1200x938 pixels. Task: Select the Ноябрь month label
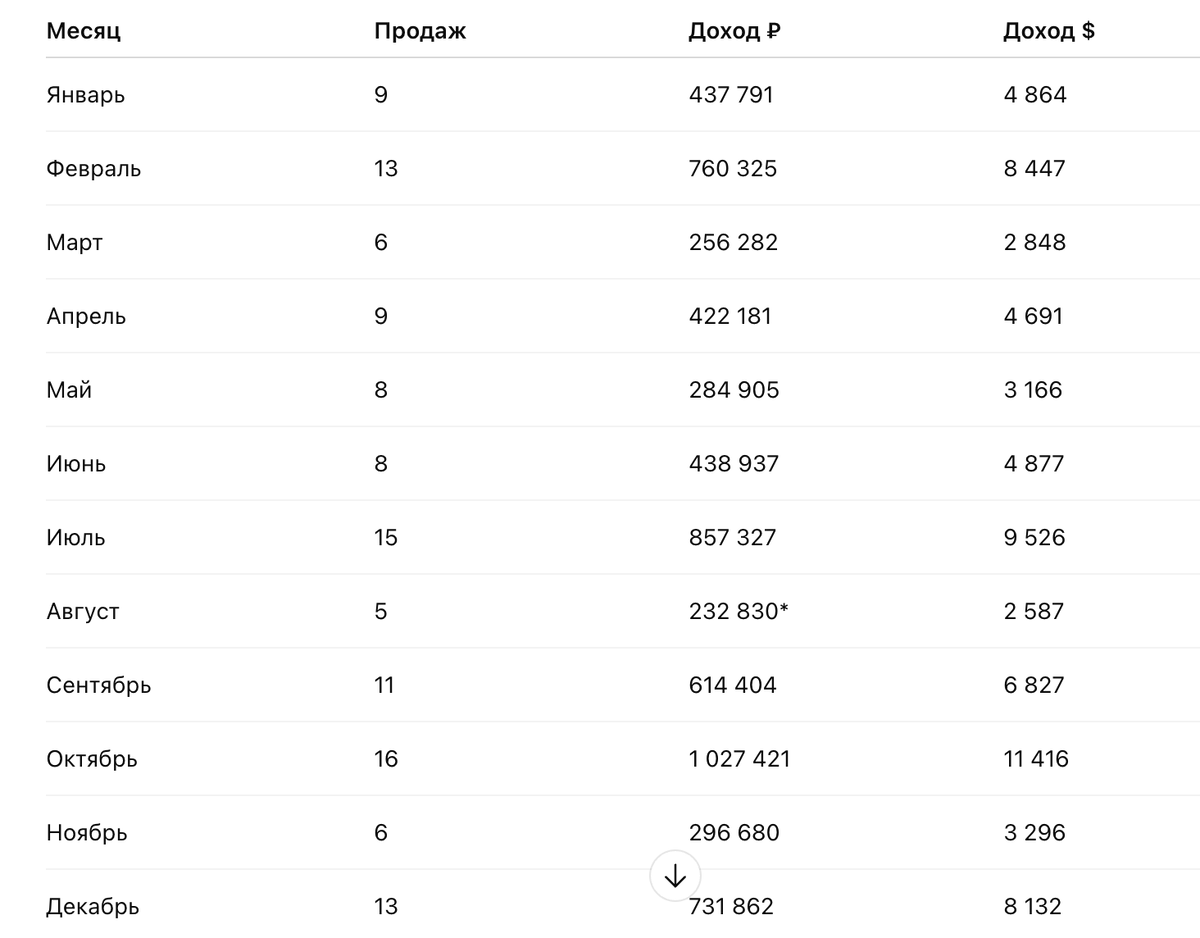[86, 833]
